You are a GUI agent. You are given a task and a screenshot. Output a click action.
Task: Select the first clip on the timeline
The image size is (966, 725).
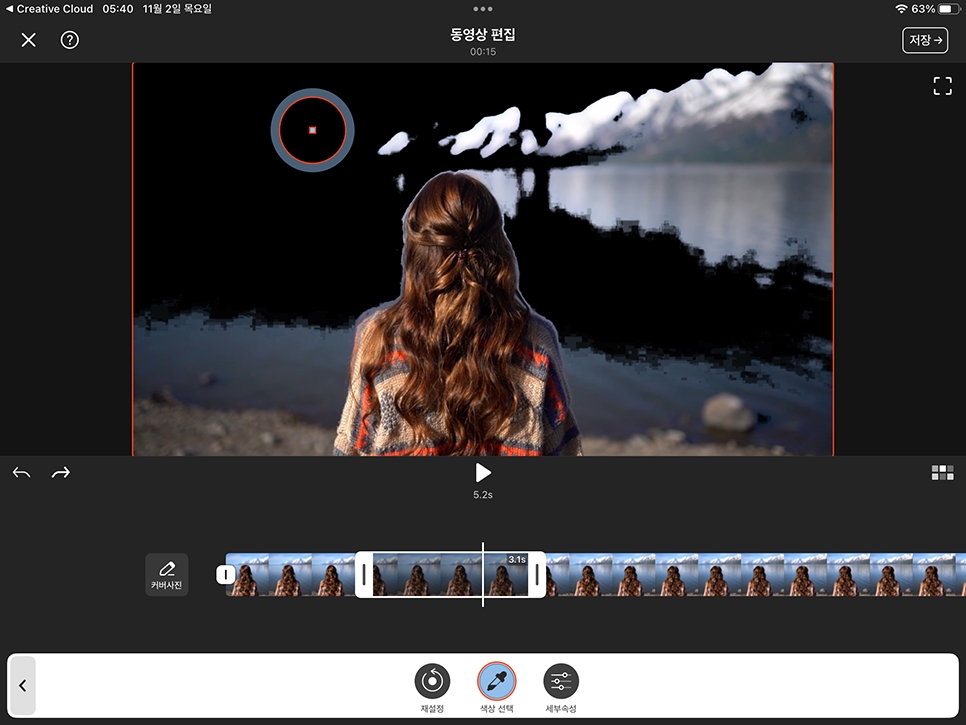[290, 575]
